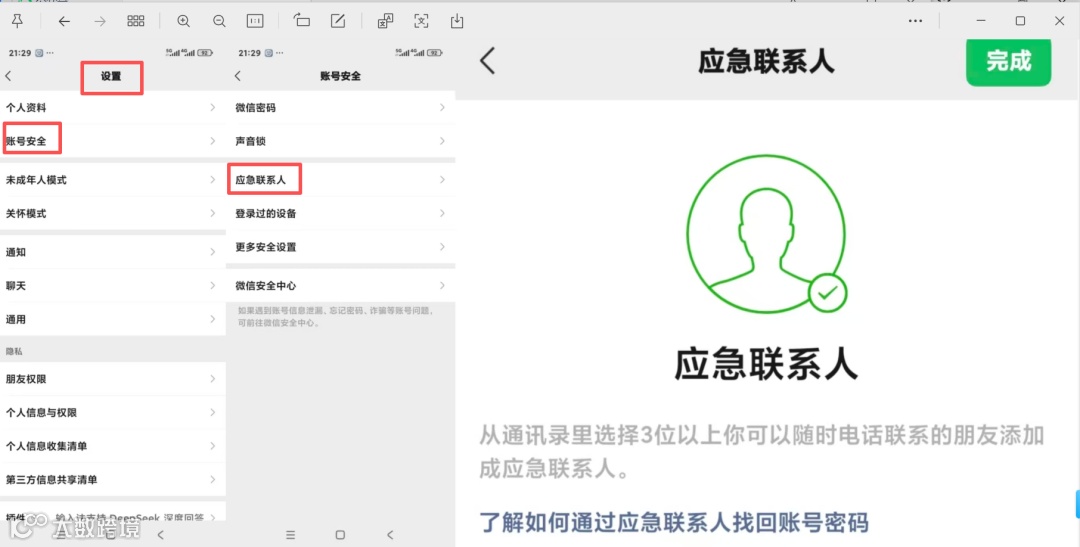This screenshot has height=547, width=1080.
Task: Tap back chevron on 账号安全 screen
Action: coord(238,76)
